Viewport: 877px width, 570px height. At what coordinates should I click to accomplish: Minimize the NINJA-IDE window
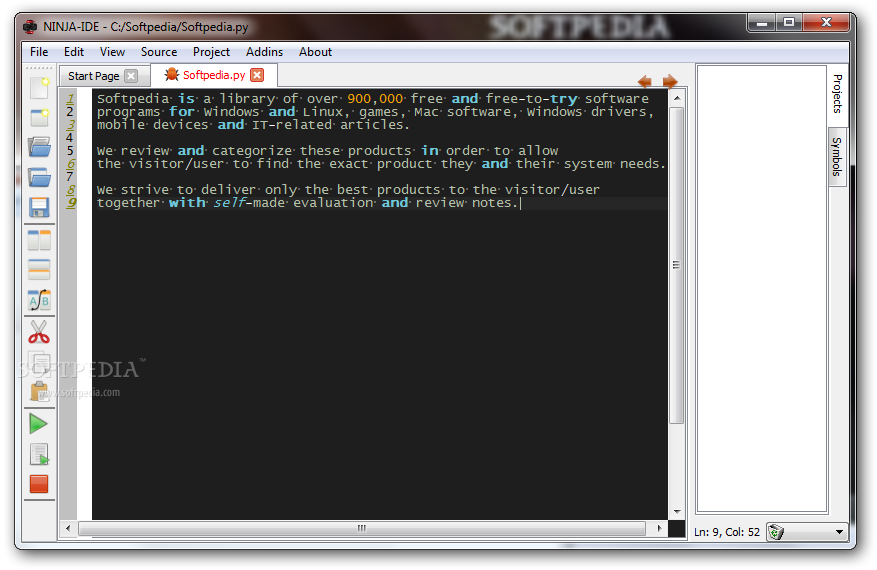761,23
